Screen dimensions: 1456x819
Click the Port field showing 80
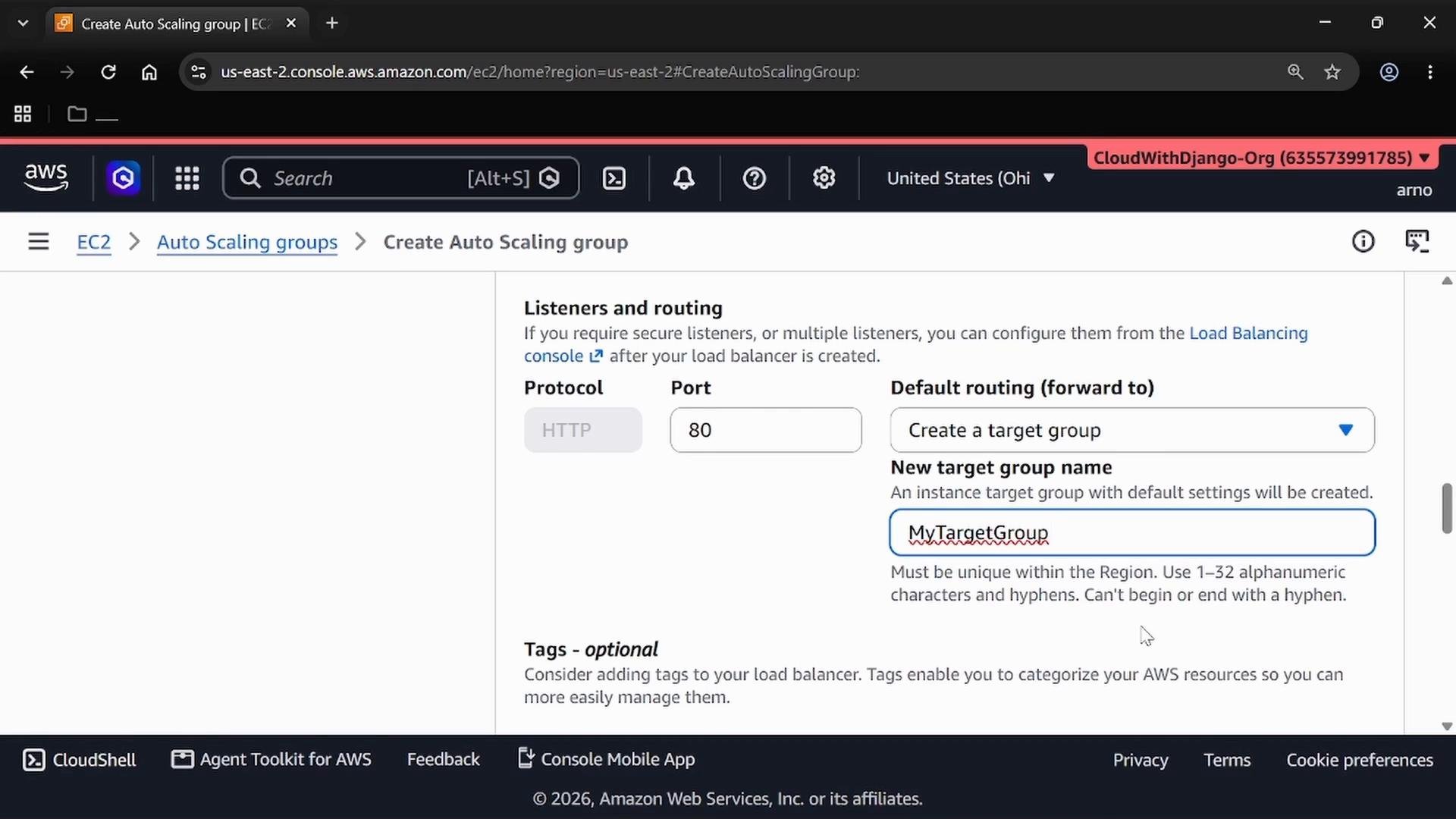pos(766,430)
